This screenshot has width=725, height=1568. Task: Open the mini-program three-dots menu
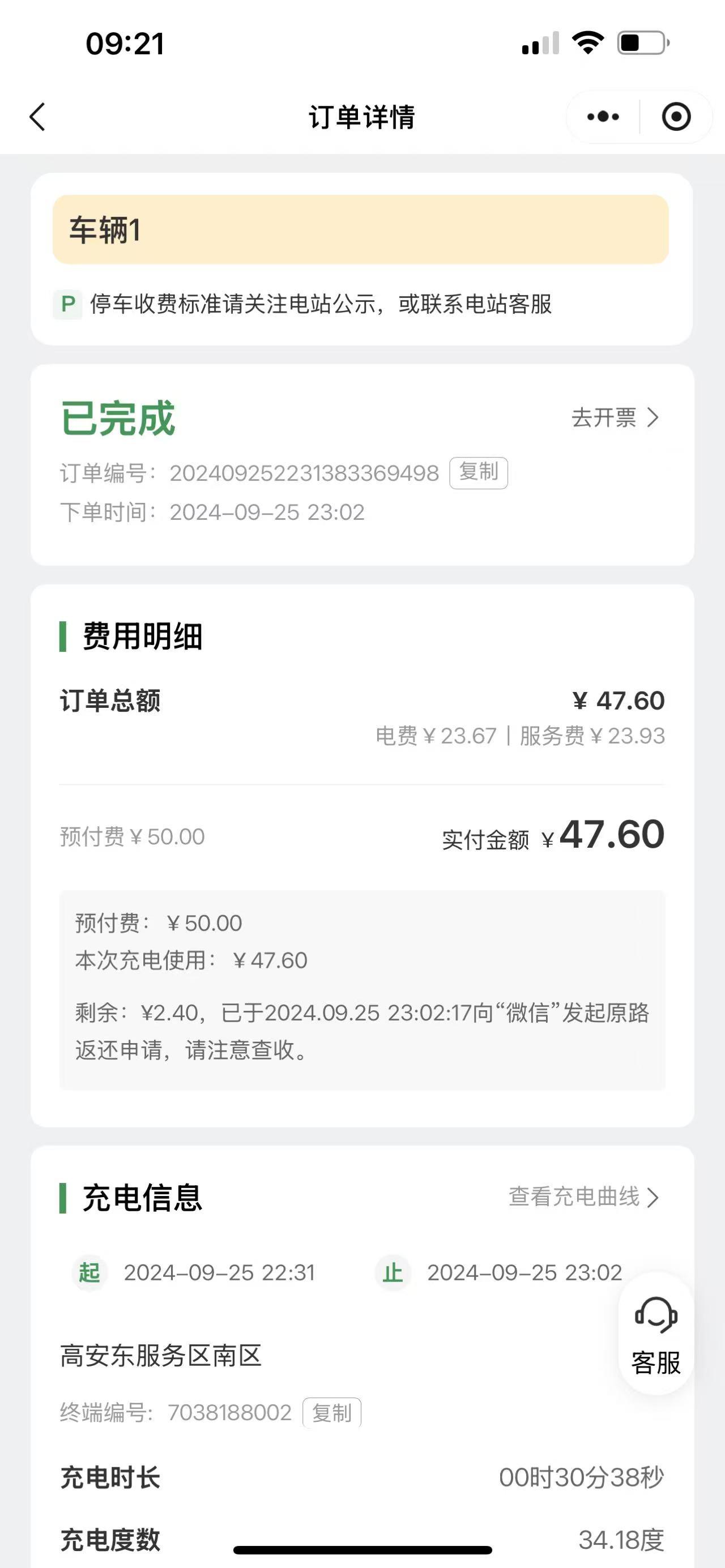(603, 116)
